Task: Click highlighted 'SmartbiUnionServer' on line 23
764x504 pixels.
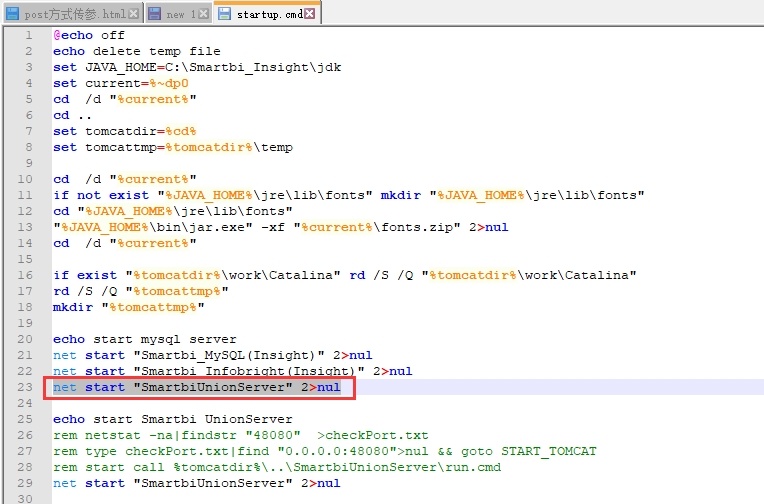Action: click(x=212, y=387)
